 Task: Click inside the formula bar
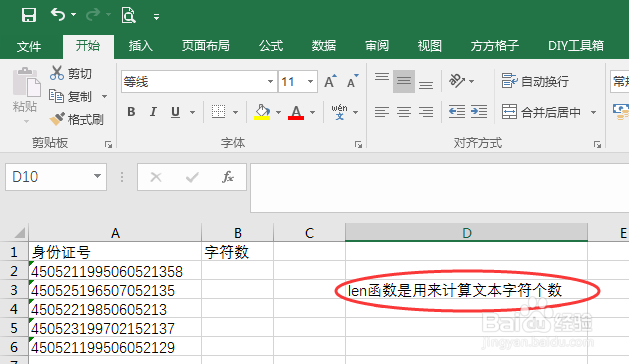[439, 187]
